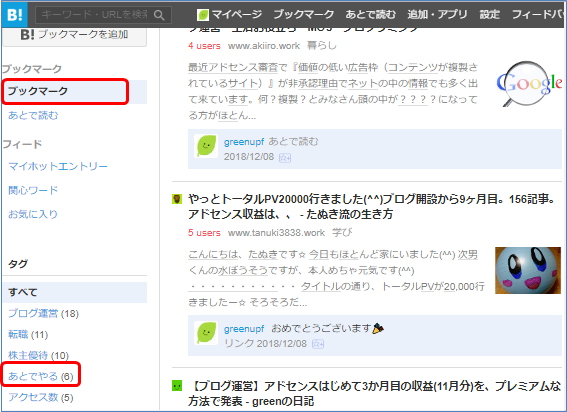This screenshot has height=412, width=567.
Task: Filter by アクセス数 (5) tag
Action: click(41, 398)
